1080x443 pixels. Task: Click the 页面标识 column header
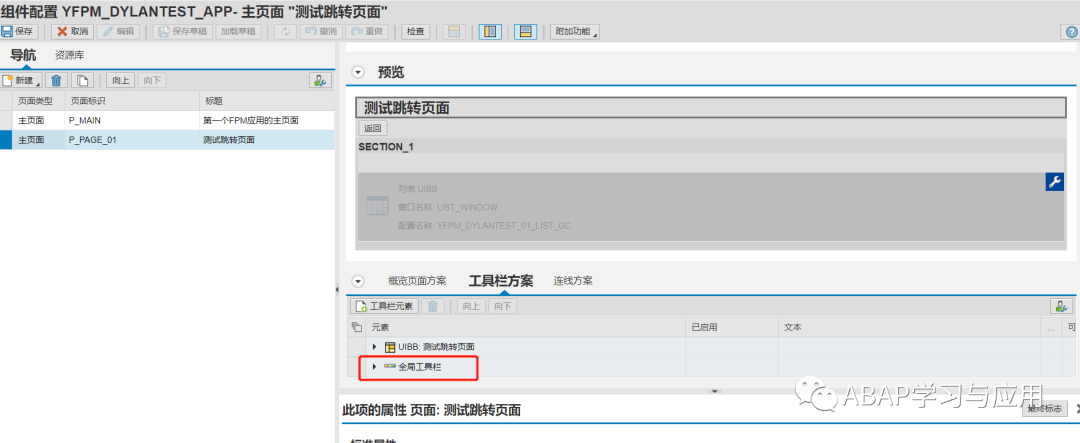(132, 101)
